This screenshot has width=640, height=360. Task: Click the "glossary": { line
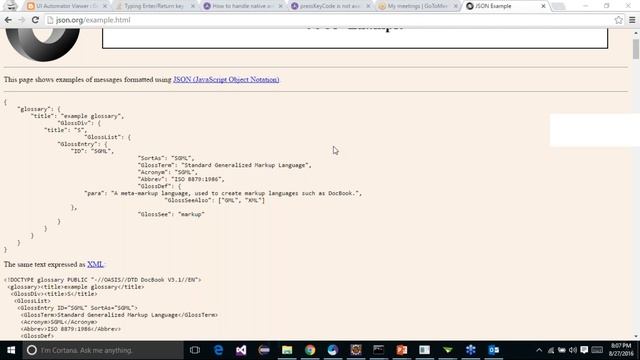[x=39, y=109]
